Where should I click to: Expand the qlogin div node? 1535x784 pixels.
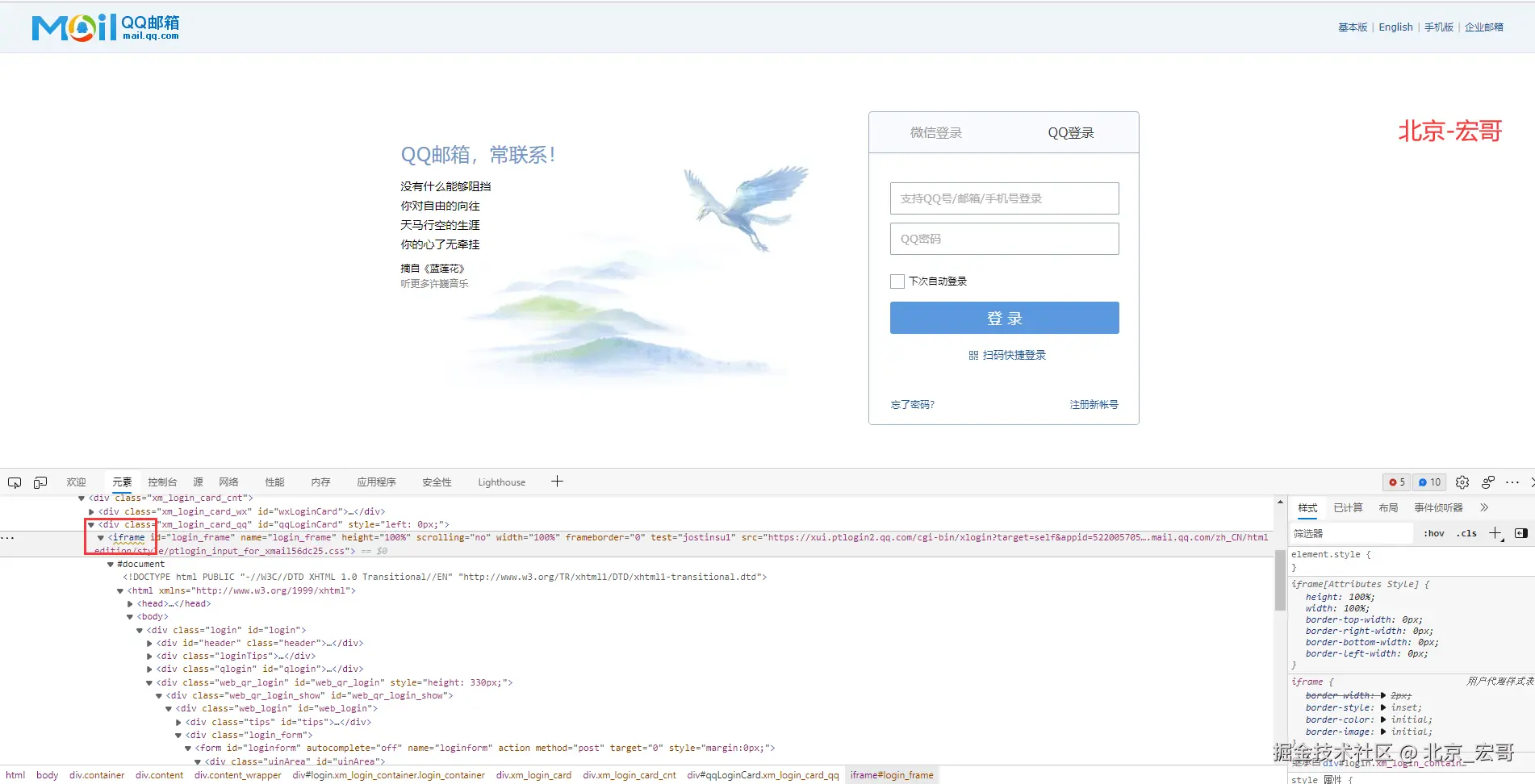(149, 669)
